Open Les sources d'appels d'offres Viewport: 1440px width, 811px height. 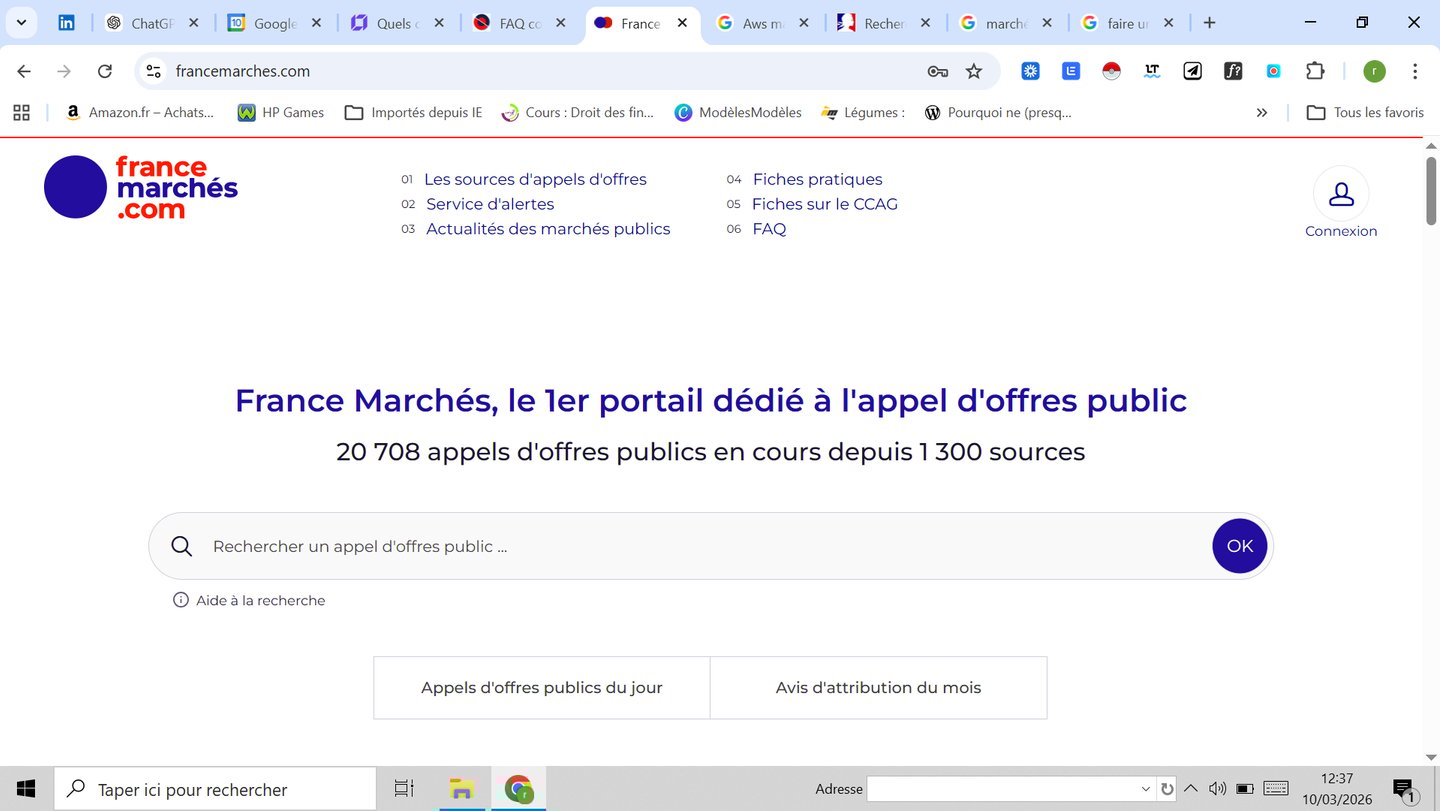(535, 179)
